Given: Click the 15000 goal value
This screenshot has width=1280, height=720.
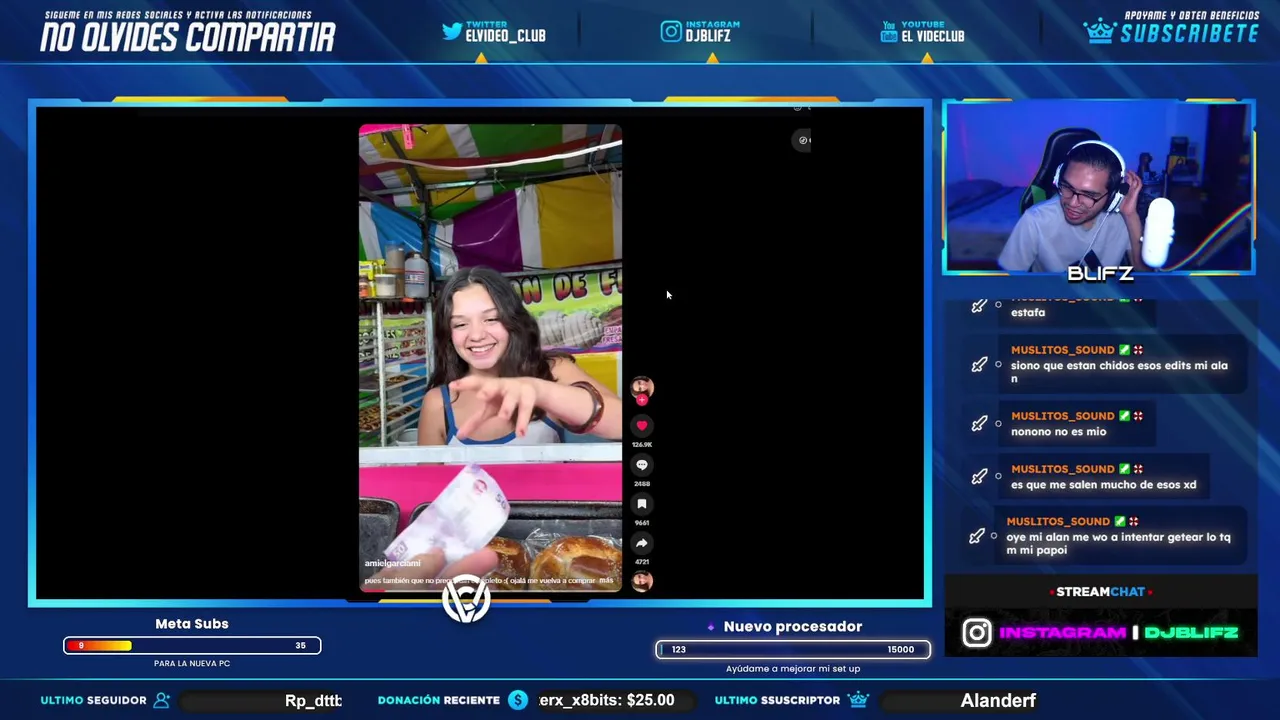Looking at the screenshot, I should click(x=900, y=650).
